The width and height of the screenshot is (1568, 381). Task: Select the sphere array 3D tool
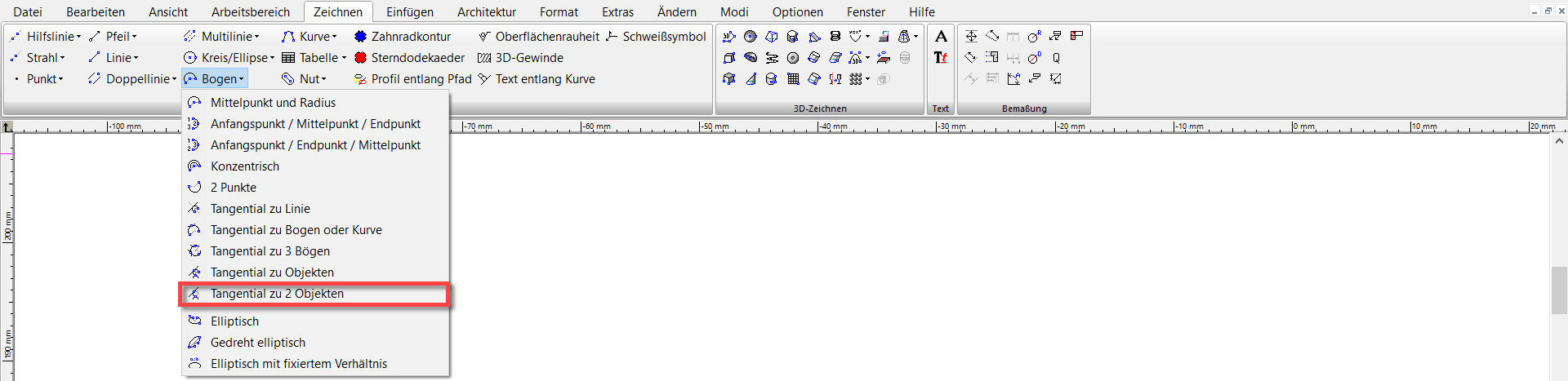[x=855, y=78]
